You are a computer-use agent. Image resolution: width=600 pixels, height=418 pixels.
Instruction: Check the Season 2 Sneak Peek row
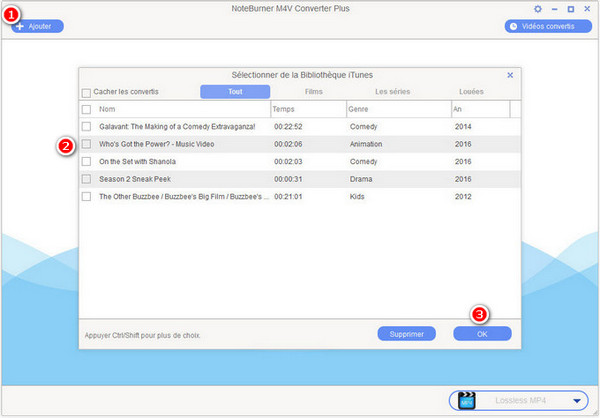click(x=86, y=179)
